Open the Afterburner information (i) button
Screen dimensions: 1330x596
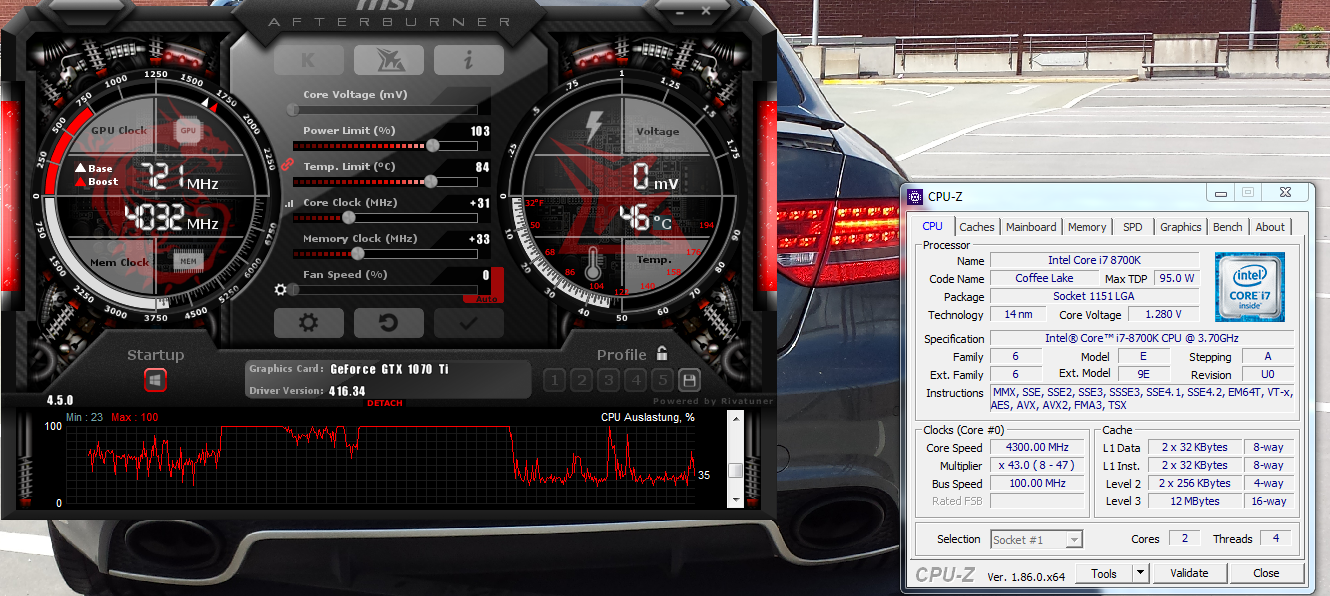[x=469, y=60]
